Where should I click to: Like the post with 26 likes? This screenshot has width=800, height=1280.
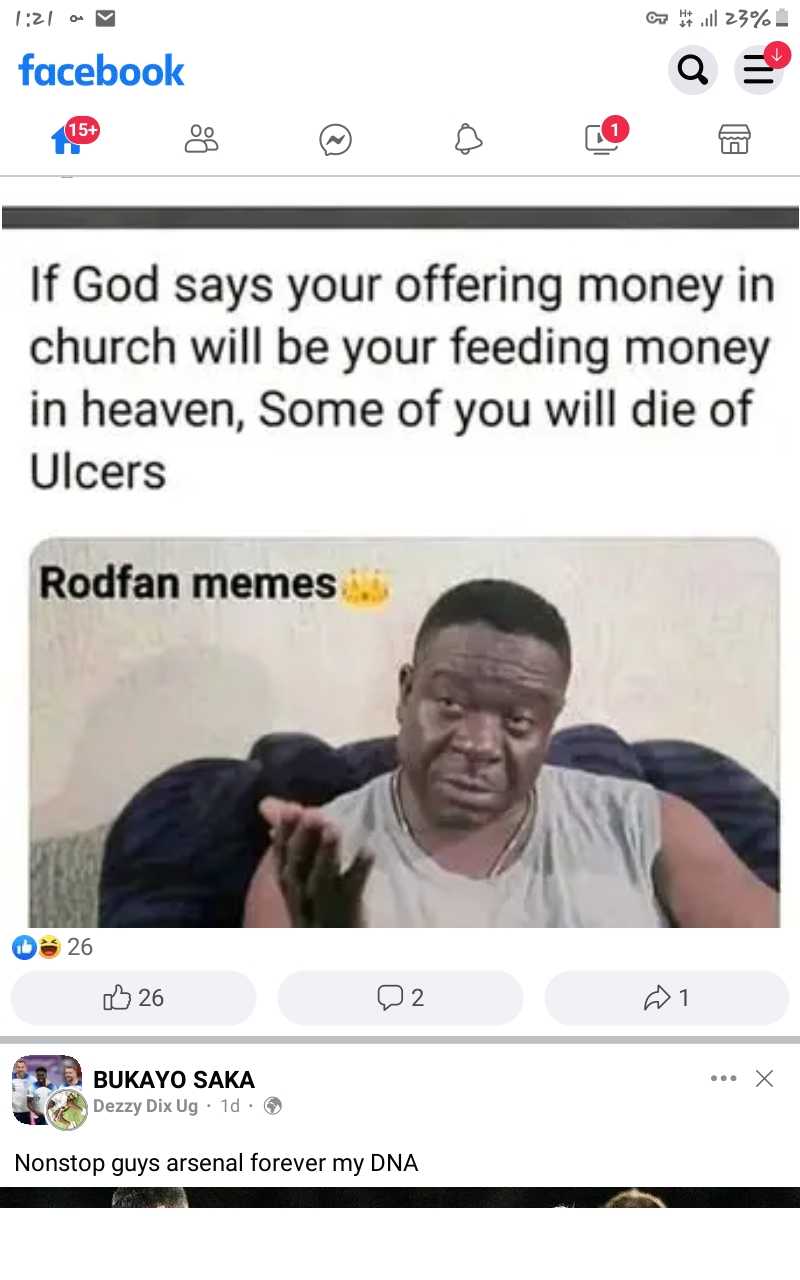click(x=133, y=997)
